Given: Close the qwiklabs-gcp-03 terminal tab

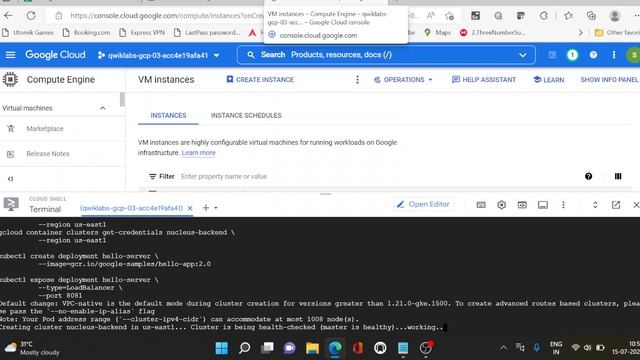Looking at the screenshot, I should (x=190, y=208).
